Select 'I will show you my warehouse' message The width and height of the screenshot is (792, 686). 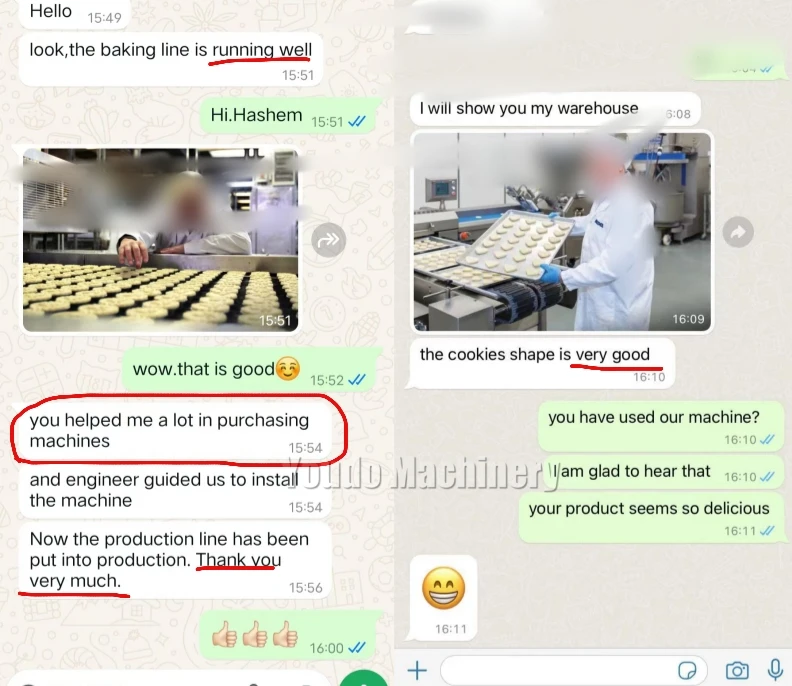[x=555, y=109]
